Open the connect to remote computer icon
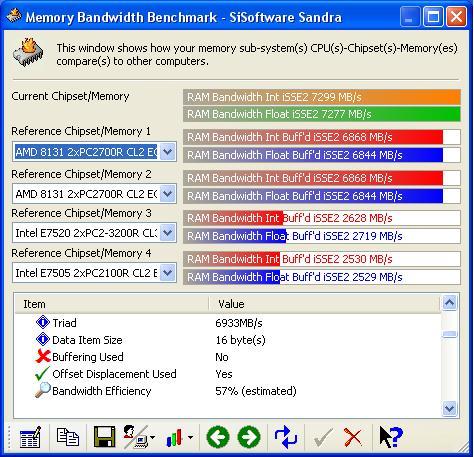Viewport: 474px width, 457px height. [135, 437]
